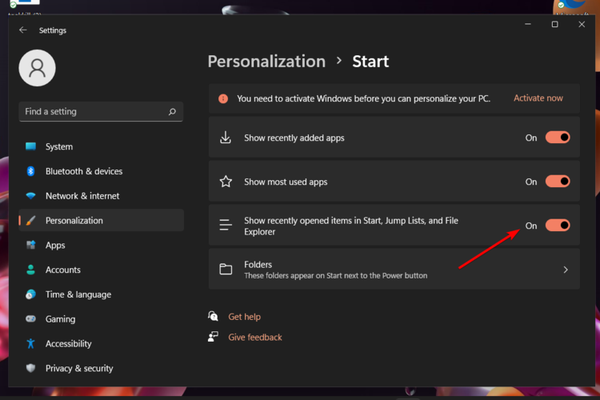Open Bluetooth & devices settings
600x400 pixels.
click(101, 171)
